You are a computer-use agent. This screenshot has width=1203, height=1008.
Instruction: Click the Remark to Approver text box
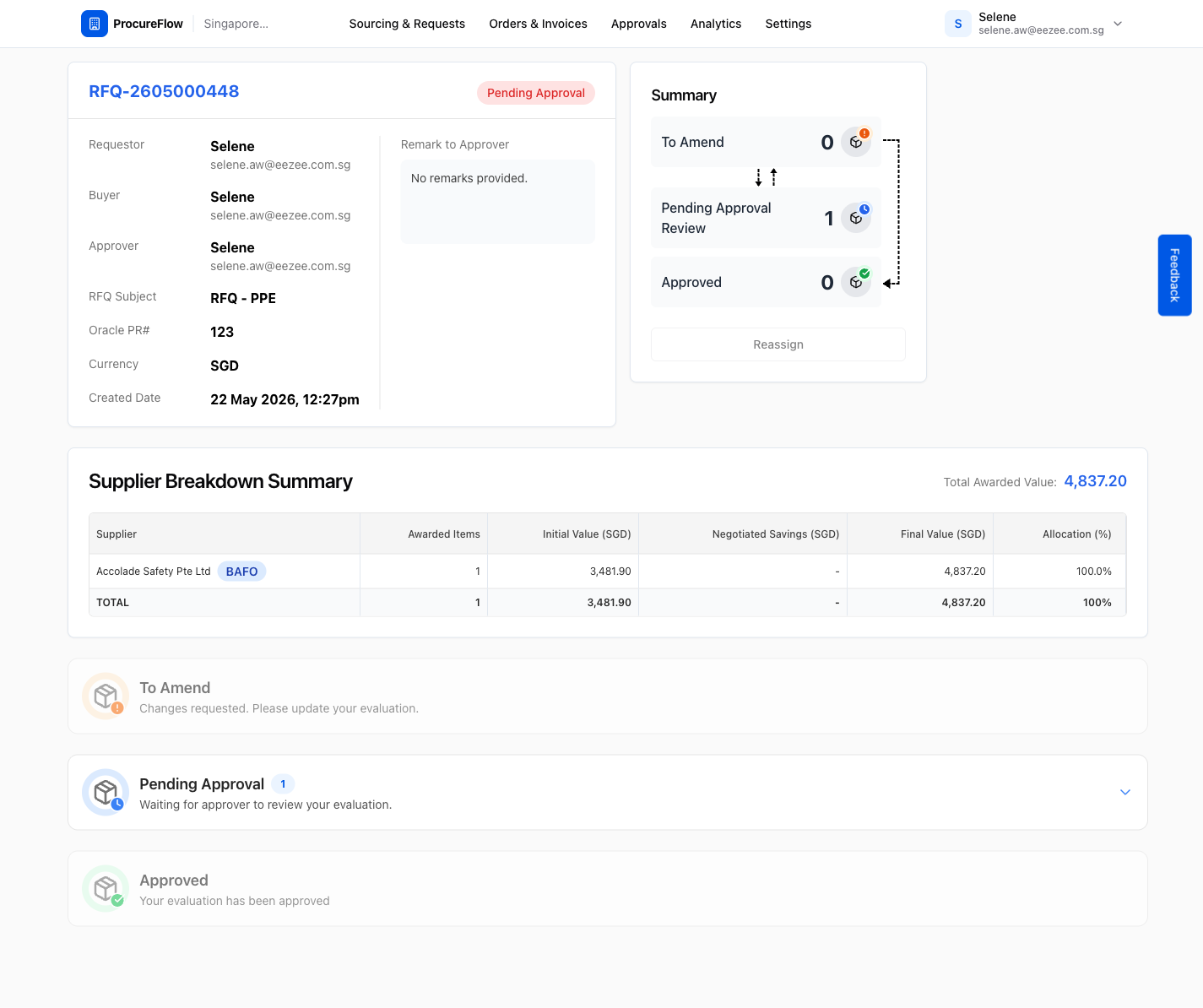click(498, 202)
